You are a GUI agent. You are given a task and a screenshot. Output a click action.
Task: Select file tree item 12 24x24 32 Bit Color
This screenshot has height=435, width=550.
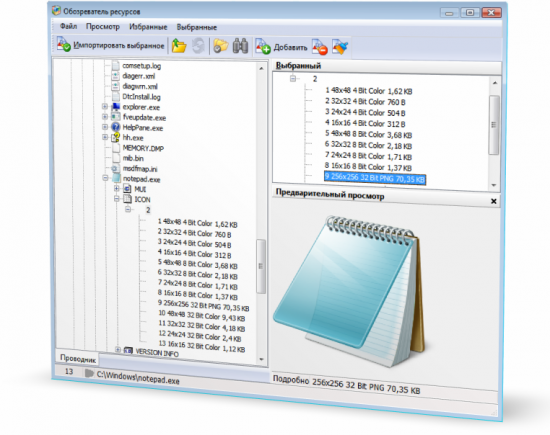click(x=200, y=336)
